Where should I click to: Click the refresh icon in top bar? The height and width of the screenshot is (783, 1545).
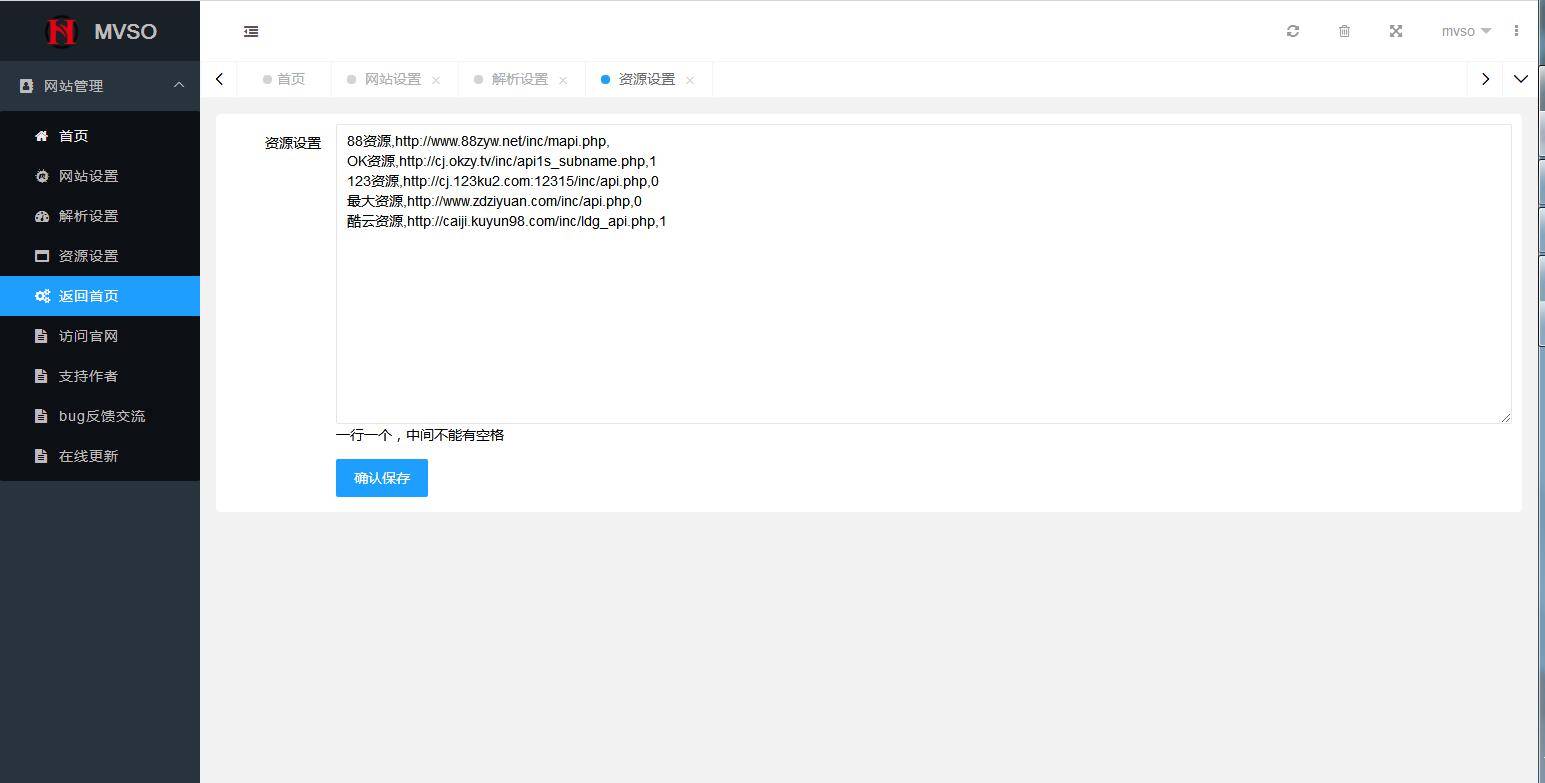coord(1293,31)
